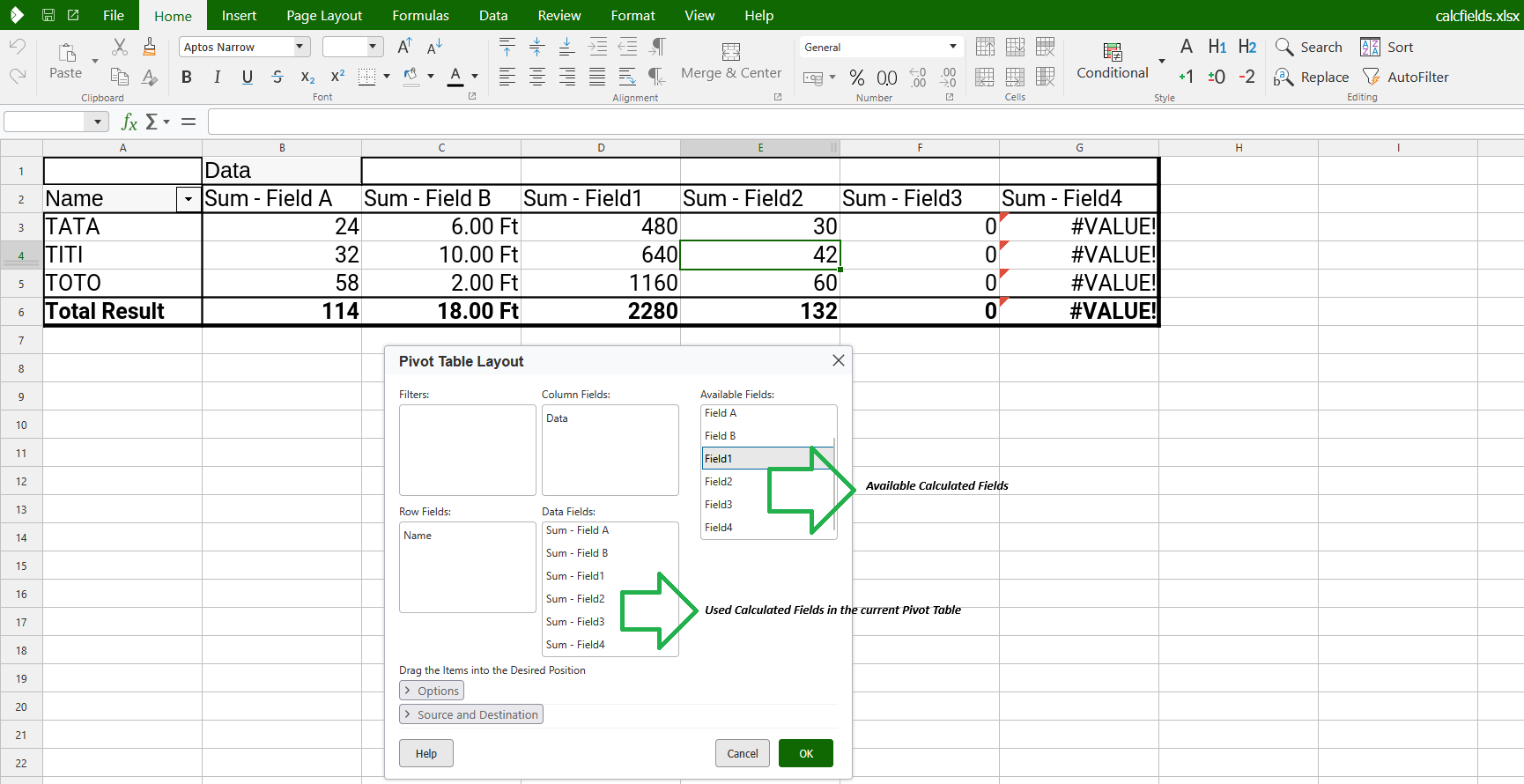This screenshot has width=1524, height=784.
Task: Expand the Options section in dialog
Action: pyautogui.click(x=432, y=691)
